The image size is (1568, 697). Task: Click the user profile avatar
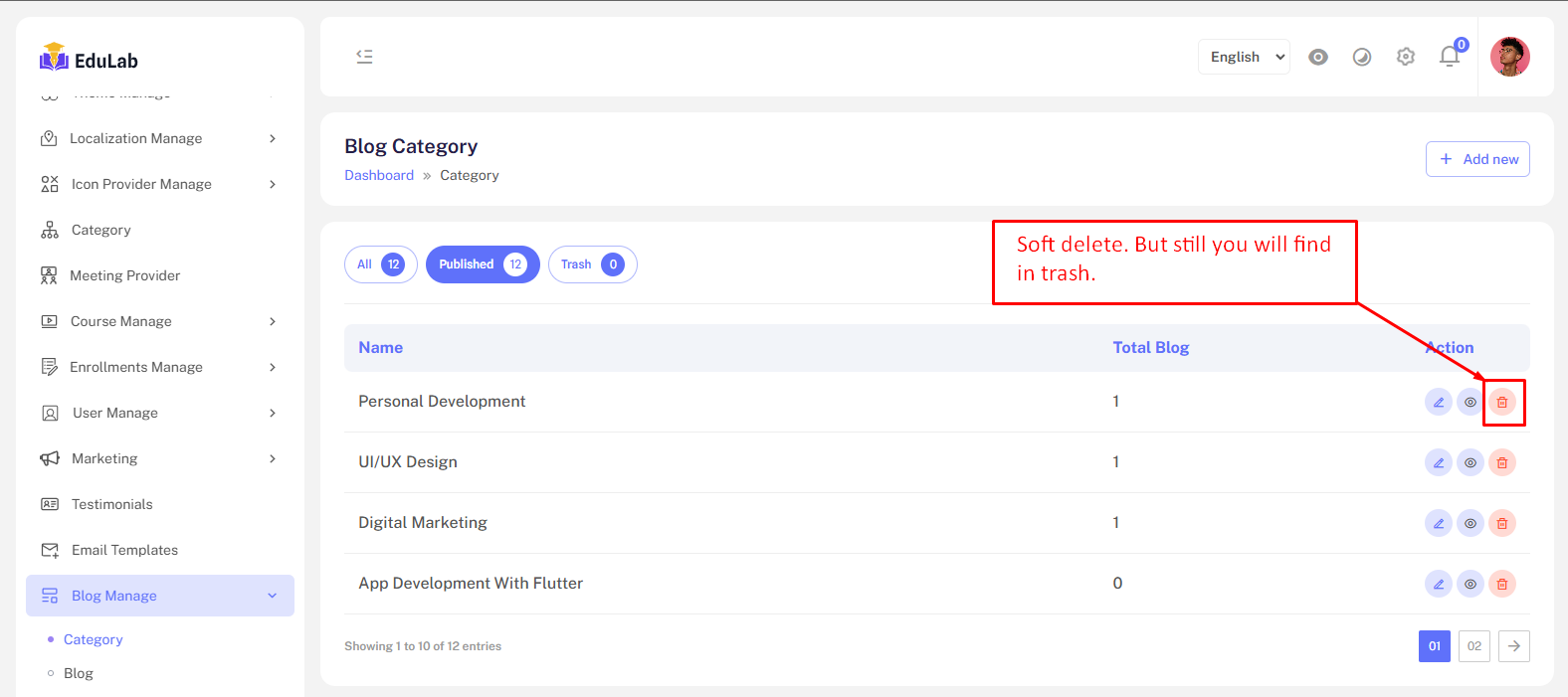click(x=1509, y=57)
